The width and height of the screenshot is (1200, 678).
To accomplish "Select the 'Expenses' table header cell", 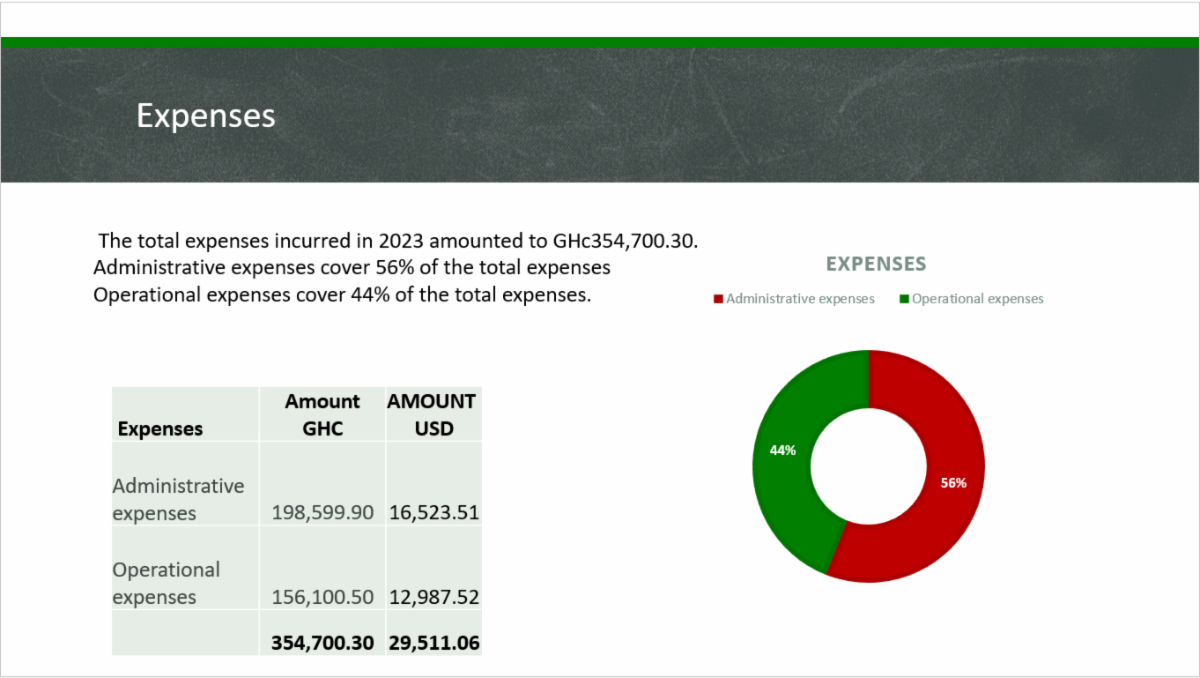I will coord(186,414).
